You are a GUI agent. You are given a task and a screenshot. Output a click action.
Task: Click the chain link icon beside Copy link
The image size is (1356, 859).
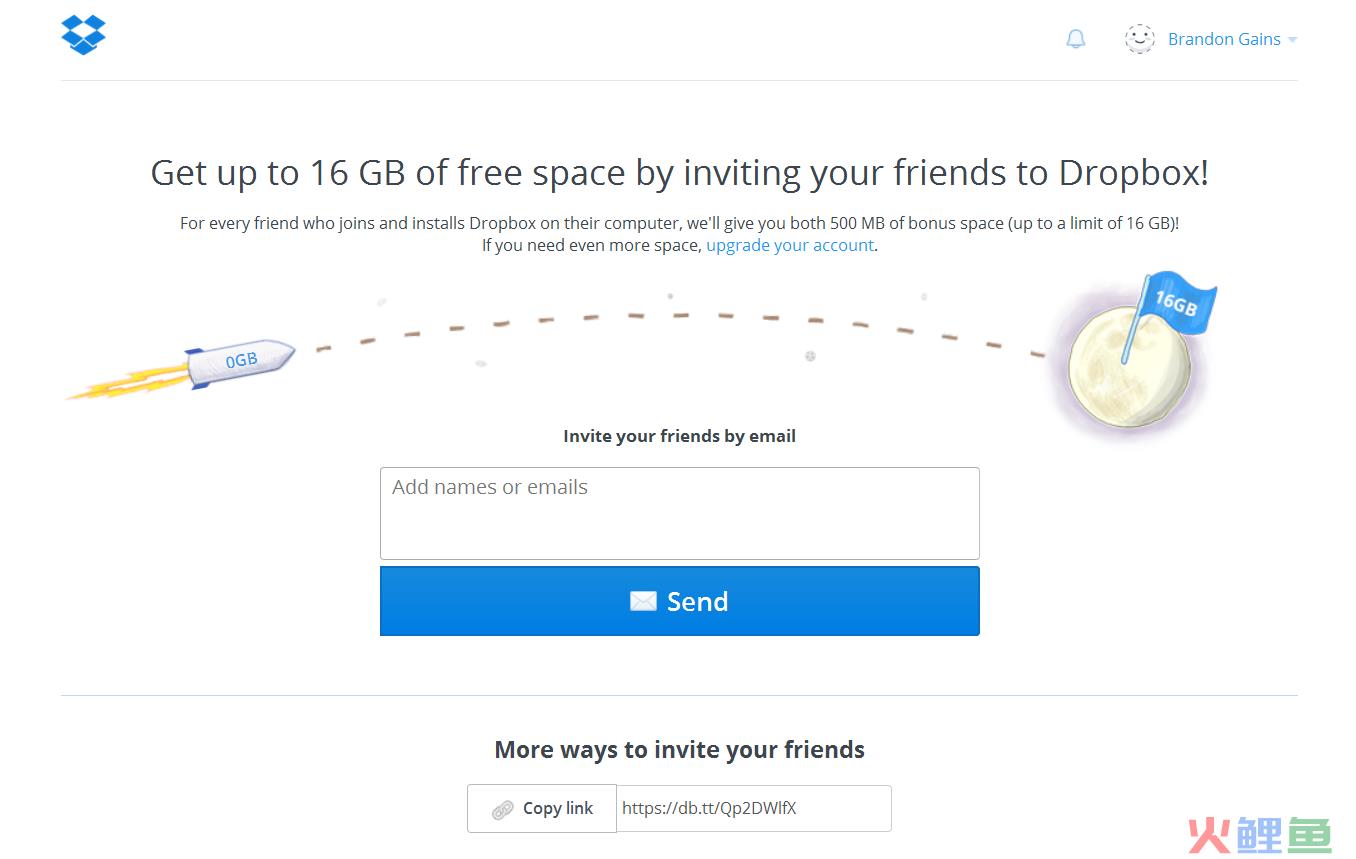[x=503, y=809]
